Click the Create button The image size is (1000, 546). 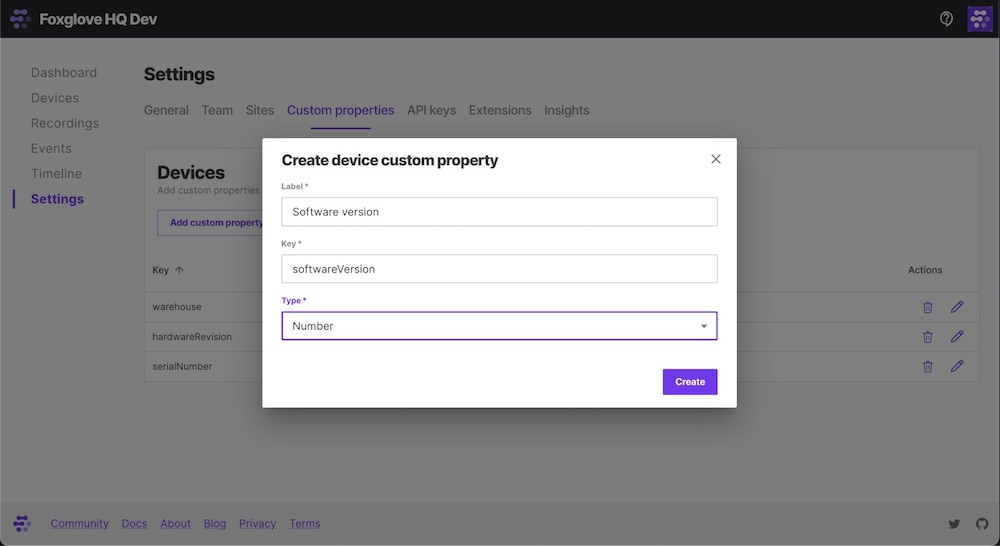tap(690, 382)
